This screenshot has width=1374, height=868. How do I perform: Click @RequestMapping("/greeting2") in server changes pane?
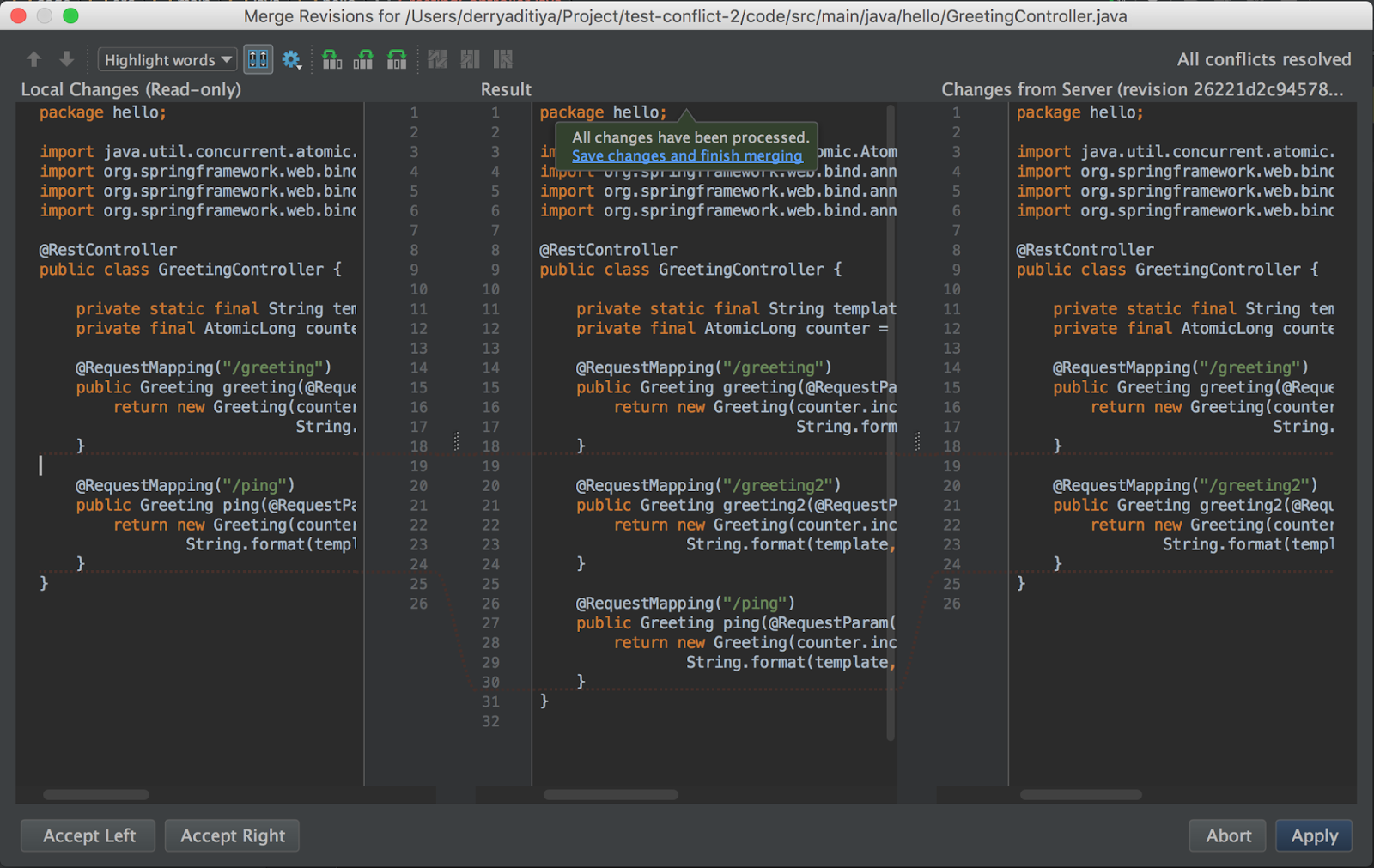click(x=1185, y=486)
